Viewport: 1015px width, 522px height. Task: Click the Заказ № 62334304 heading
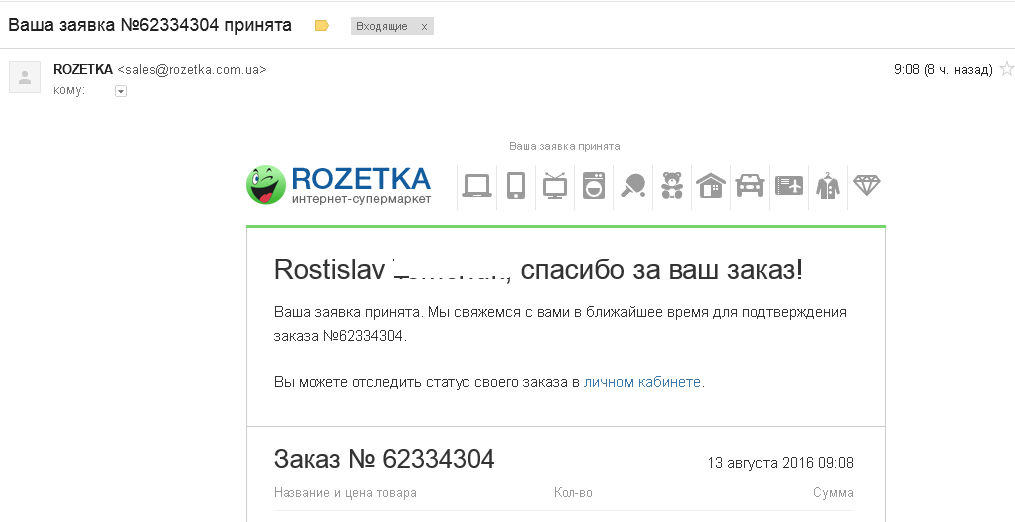(385, 459)
